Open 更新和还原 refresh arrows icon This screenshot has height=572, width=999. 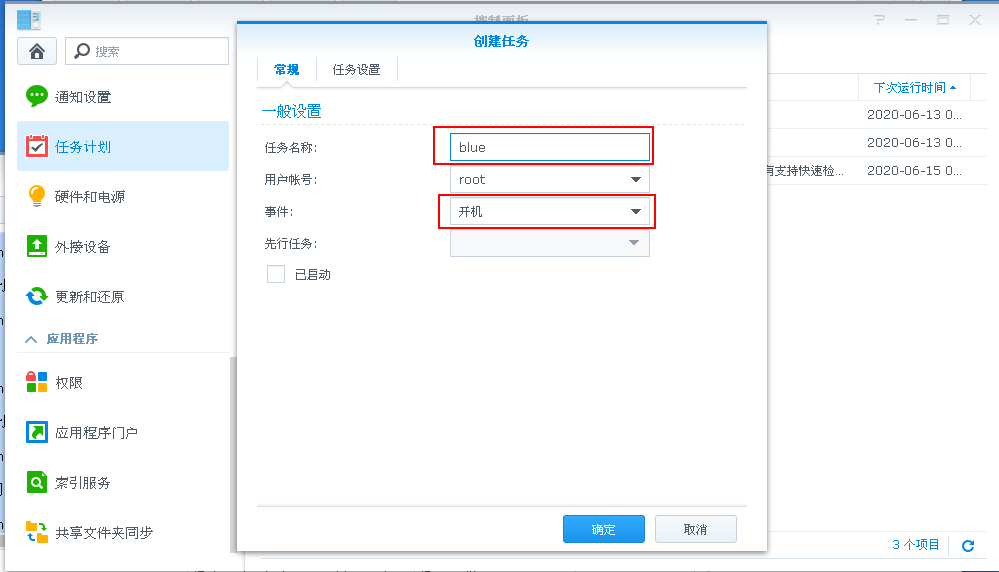[36, 296]
